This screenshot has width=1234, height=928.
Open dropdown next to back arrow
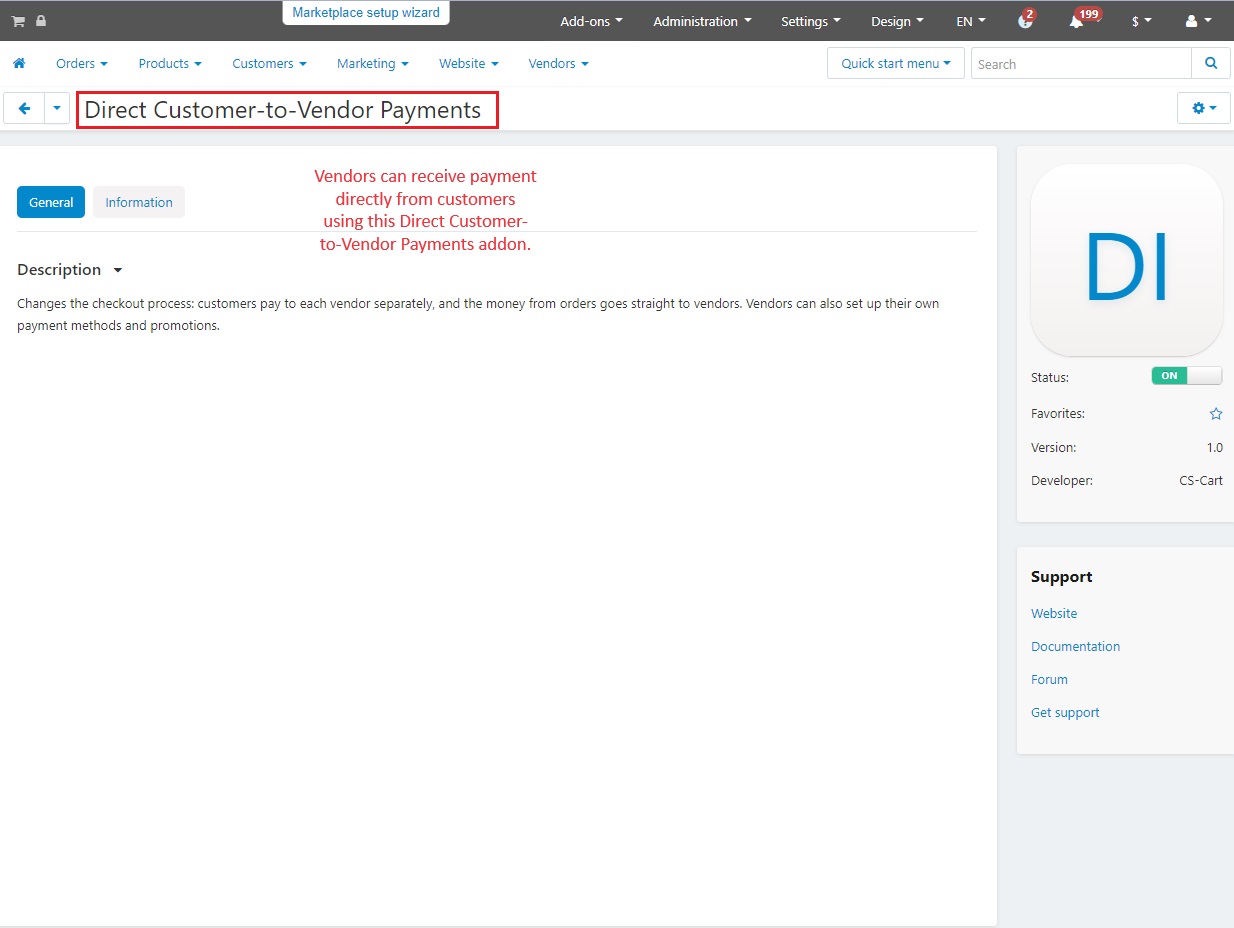[x=57, y=108]
